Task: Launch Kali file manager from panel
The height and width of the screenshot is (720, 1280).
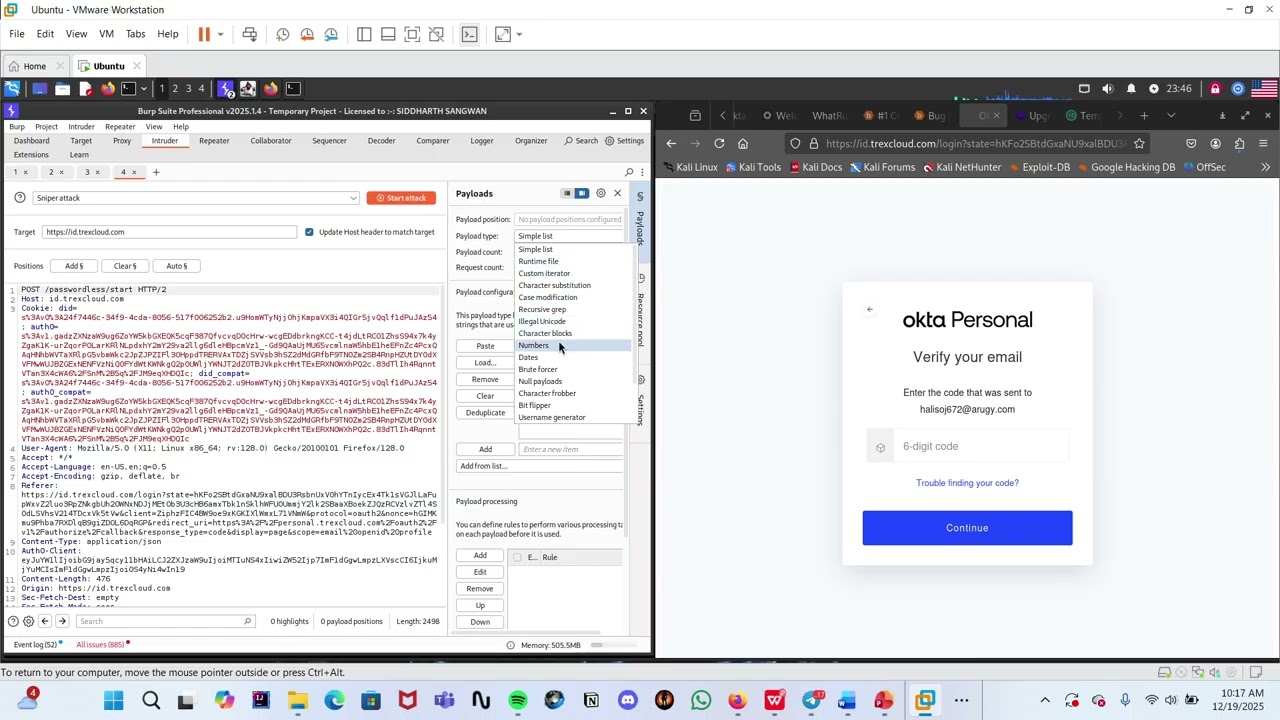Action: click(x=62, y=89)
